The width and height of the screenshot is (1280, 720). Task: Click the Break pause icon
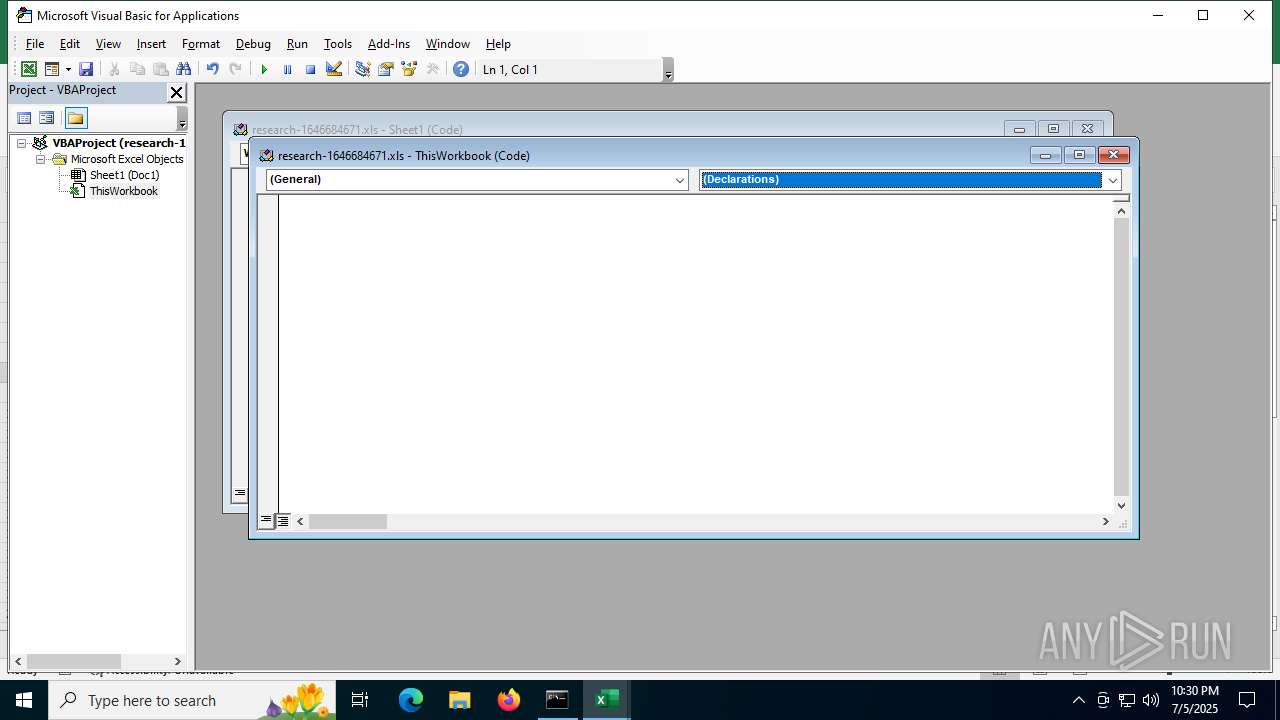pyautogui.click(x=287, y=69)
